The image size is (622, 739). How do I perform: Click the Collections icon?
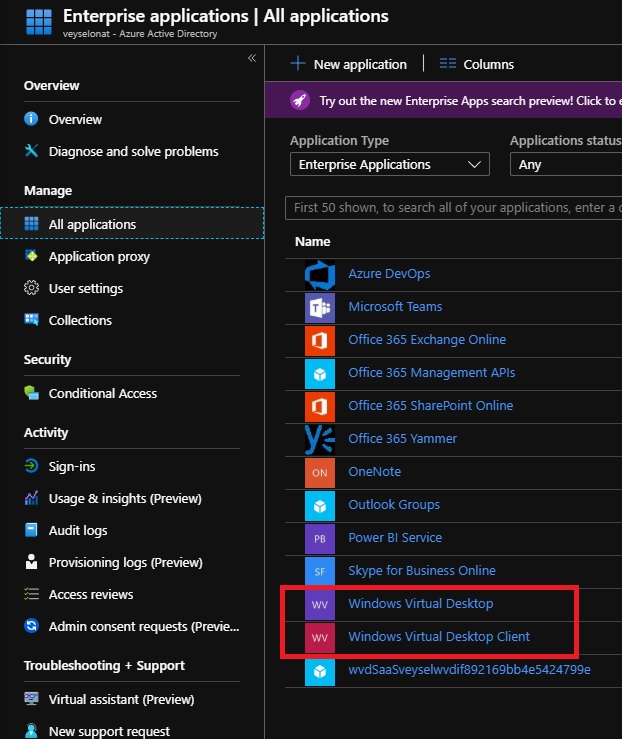[31, 320]
